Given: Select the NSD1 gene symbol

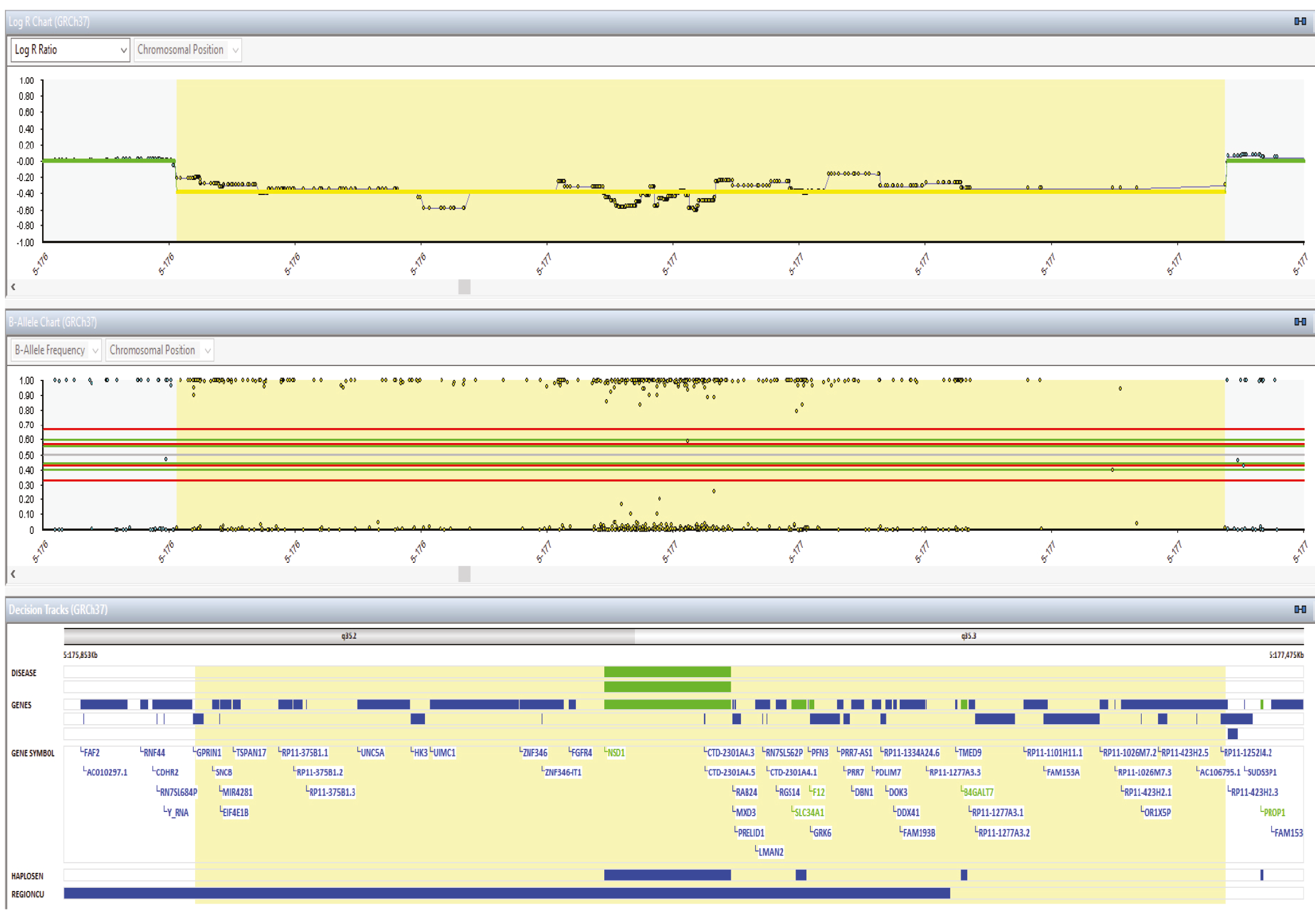Looking at the screenshot, I should [616, 753].
